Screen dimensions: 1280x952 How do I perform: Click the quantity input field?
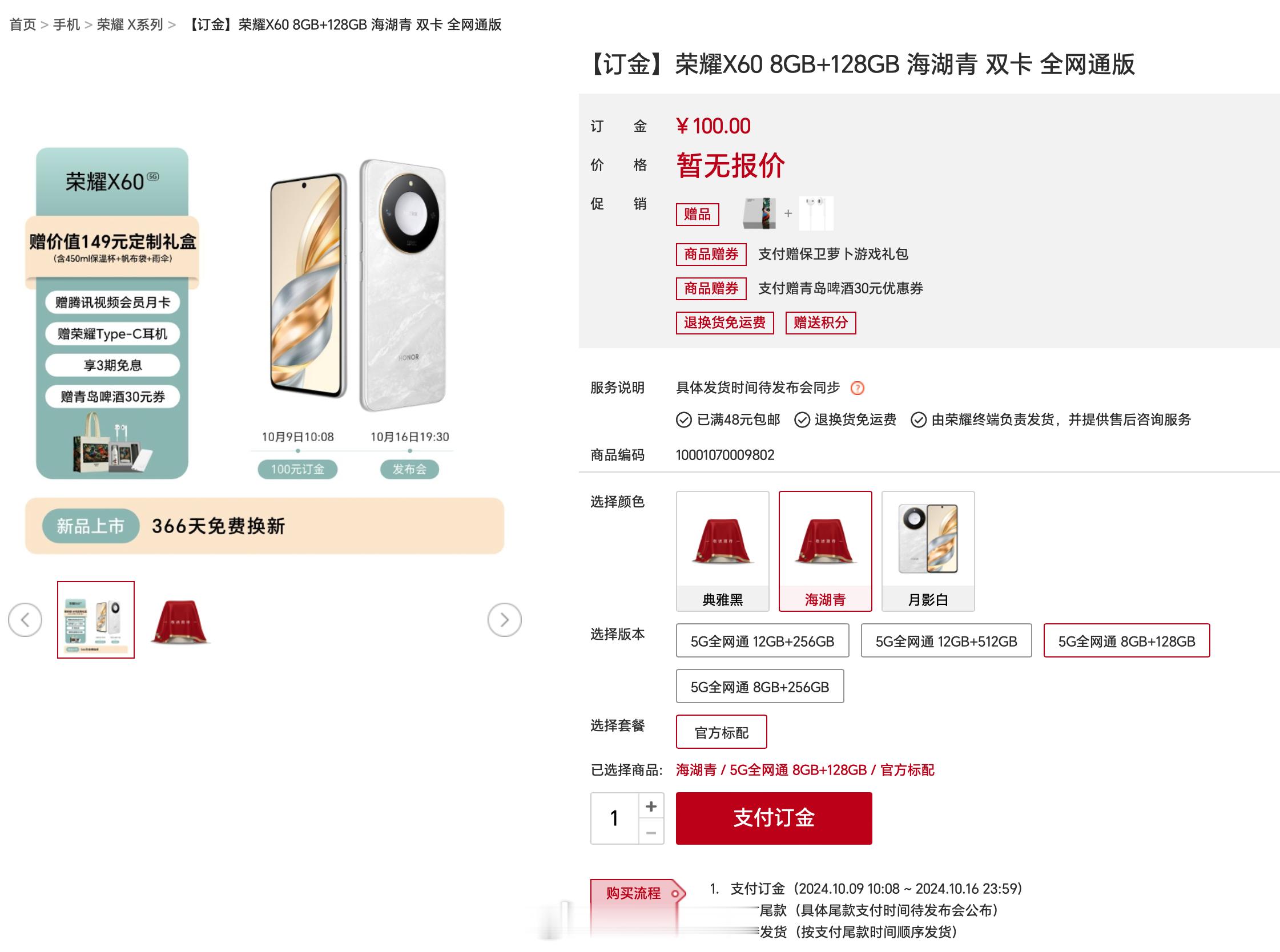[x=614, y=818]
